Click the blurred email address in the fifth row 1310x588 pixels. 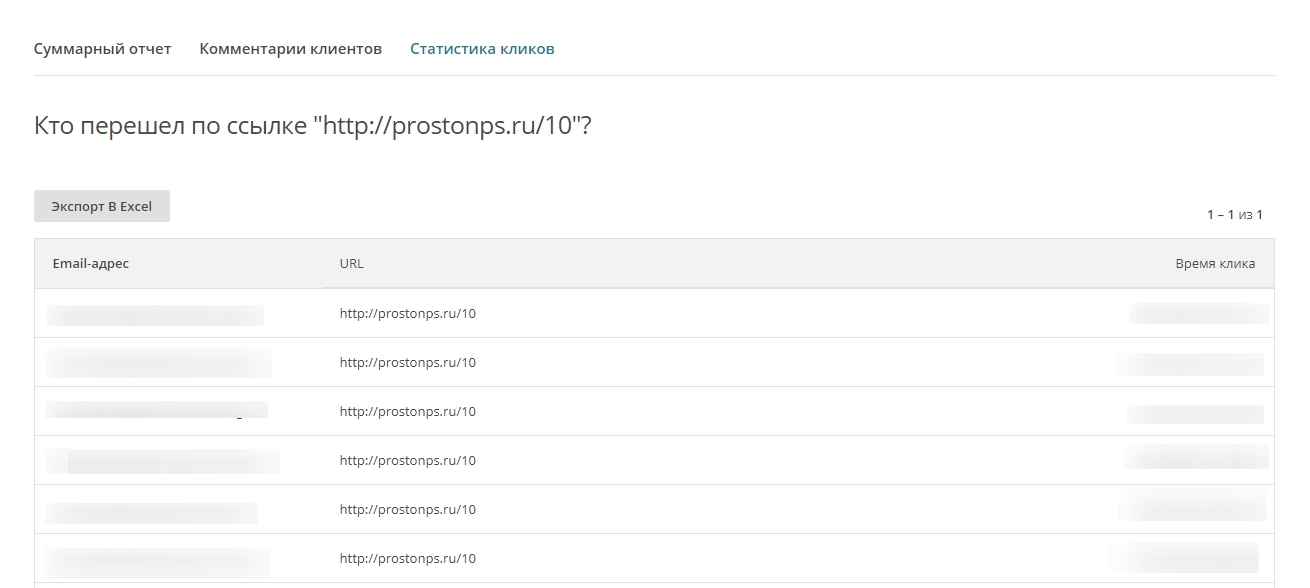[152, 513]
